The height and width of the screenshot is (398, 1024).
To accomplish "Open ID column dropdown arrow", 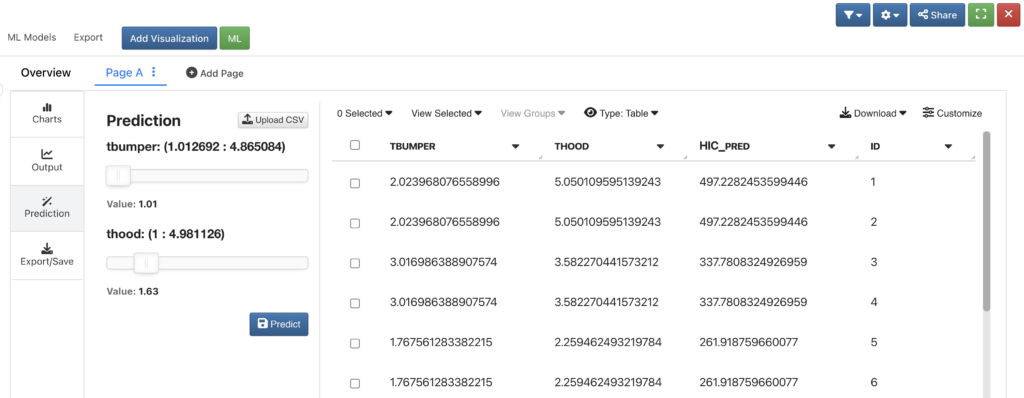I will pos(948,146).
